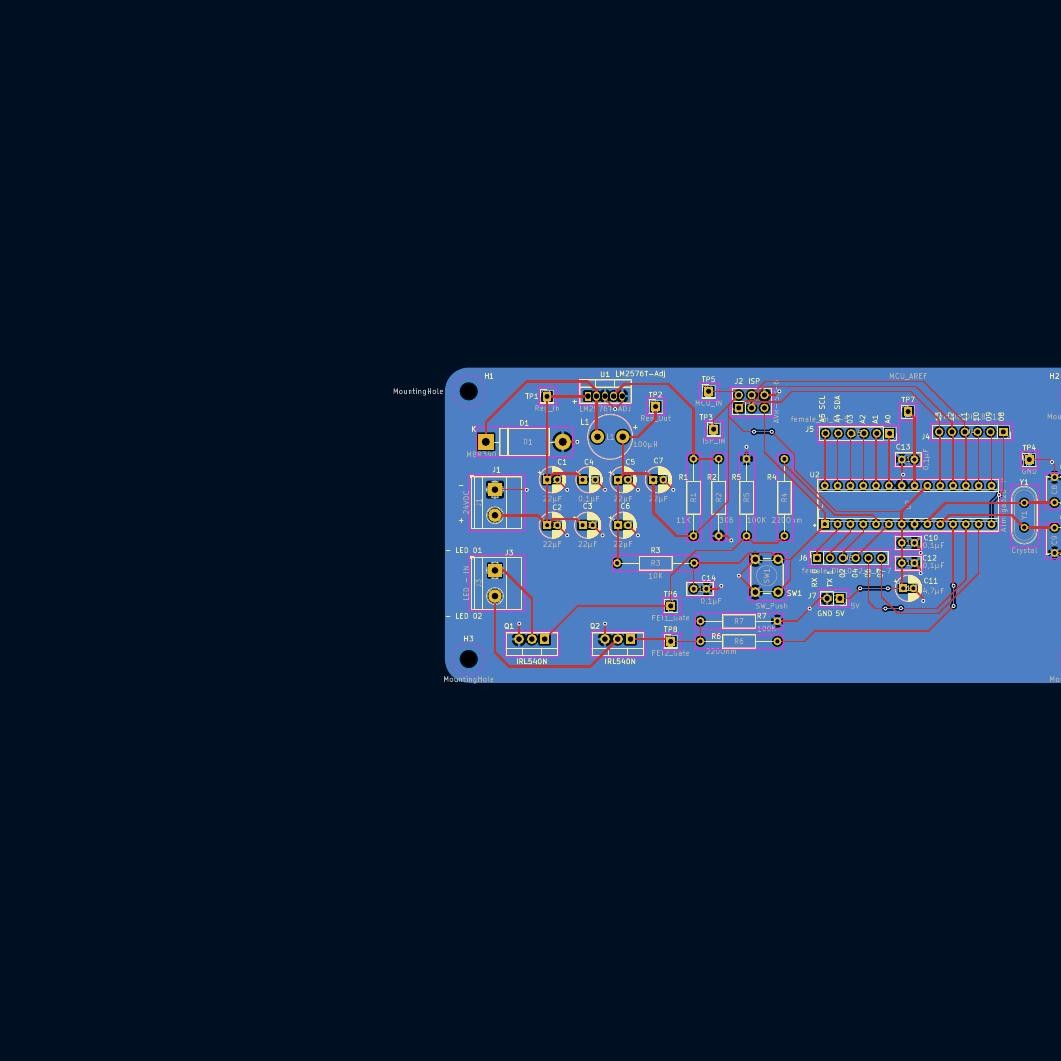The height and width of the screenshot is (1061, 1061).
Task: Click the TP1 Reg_In test point pad
Action: 547,397
